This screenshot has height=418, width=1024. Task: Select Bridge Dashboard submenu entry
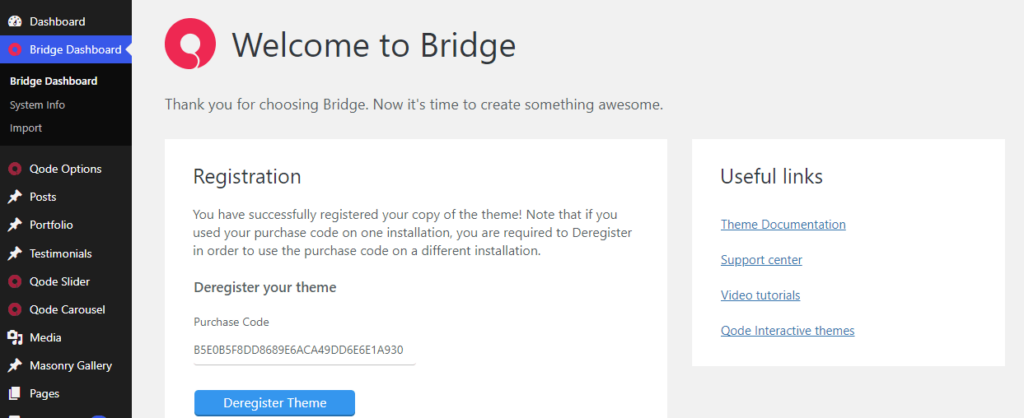pos(54,81)
